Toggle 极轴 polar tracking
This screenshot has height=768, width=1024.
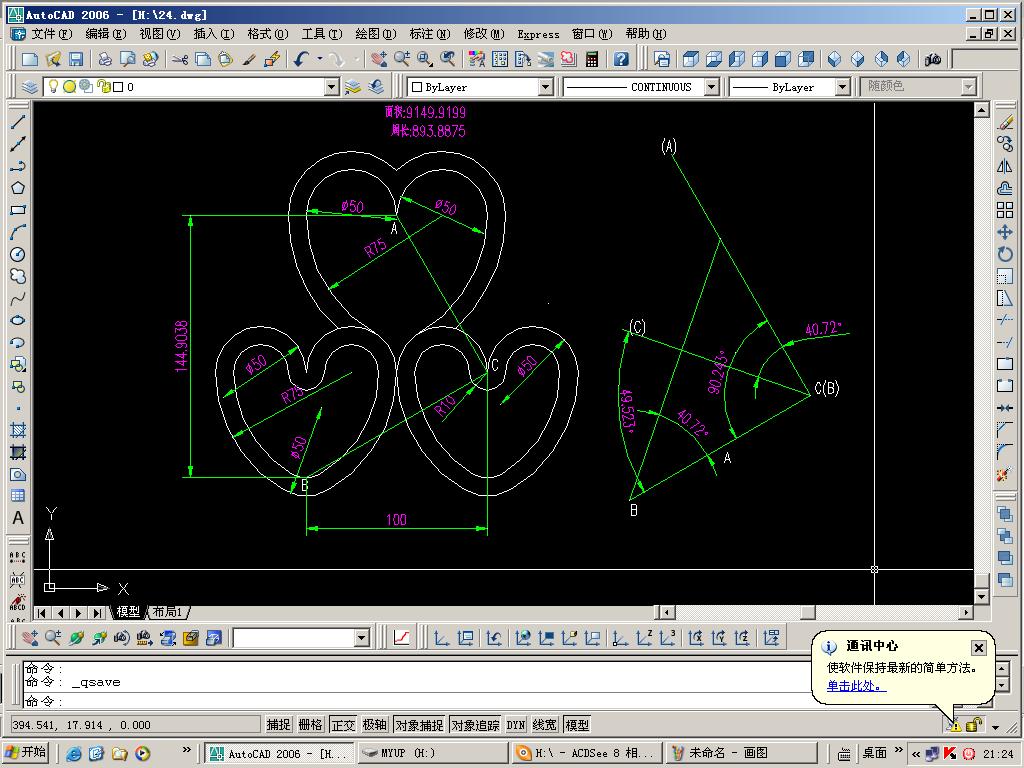(x=375, y=724)
